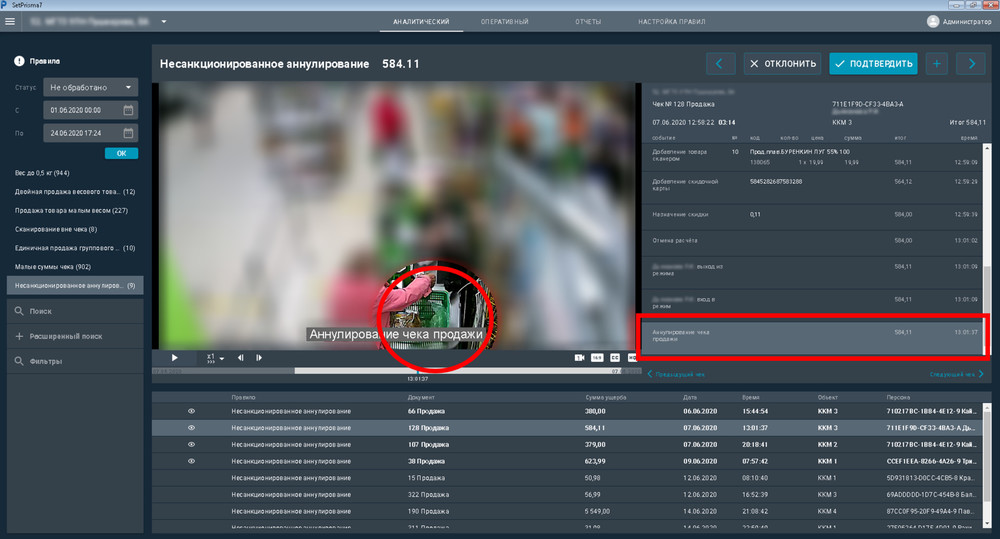Open playback speed x1 dropdown
Screen dimensions: 1000x539
[x=215, y=358]
